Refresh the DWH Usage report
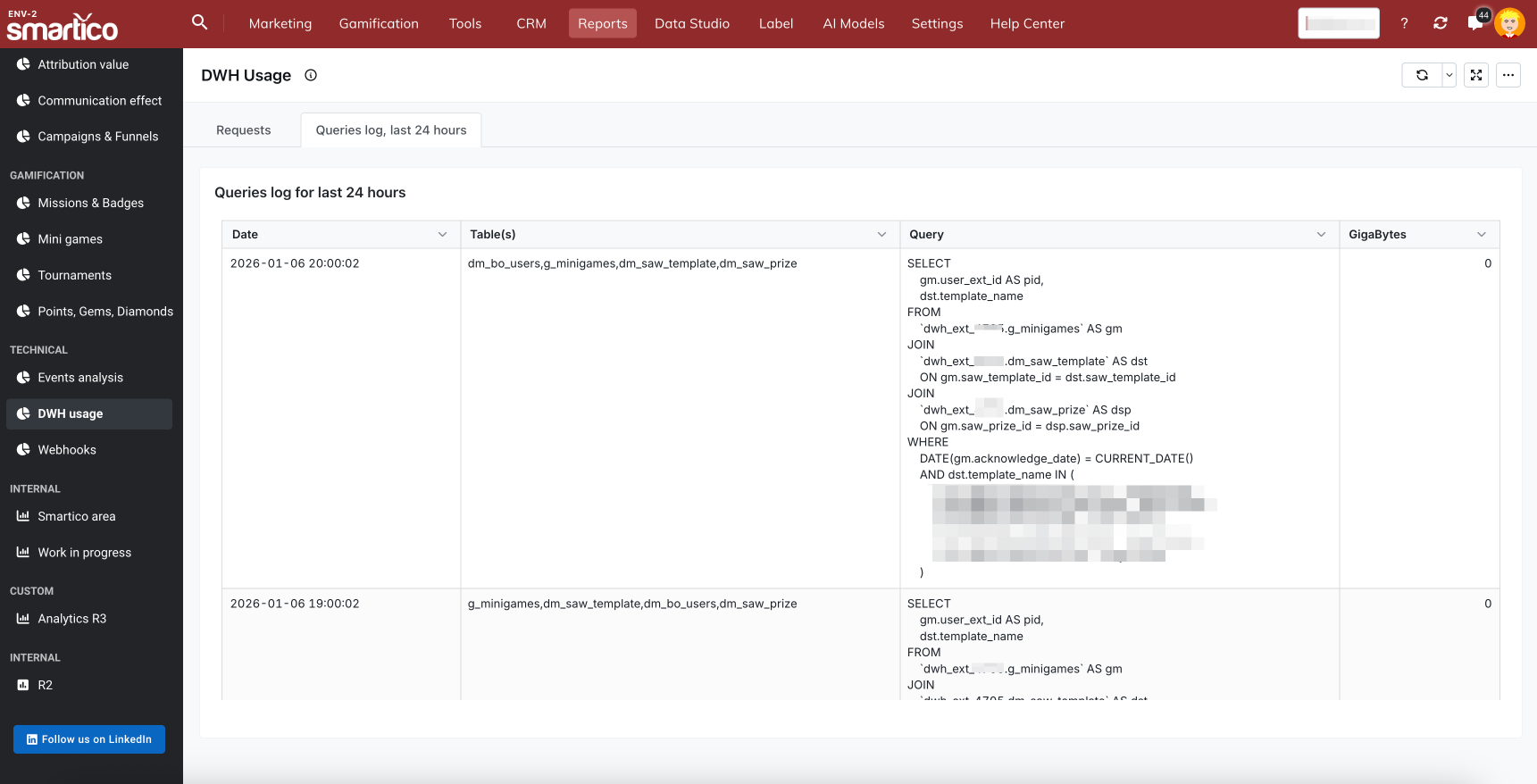The height and width of the screenshot is (784, 1537). [1422, 75]
